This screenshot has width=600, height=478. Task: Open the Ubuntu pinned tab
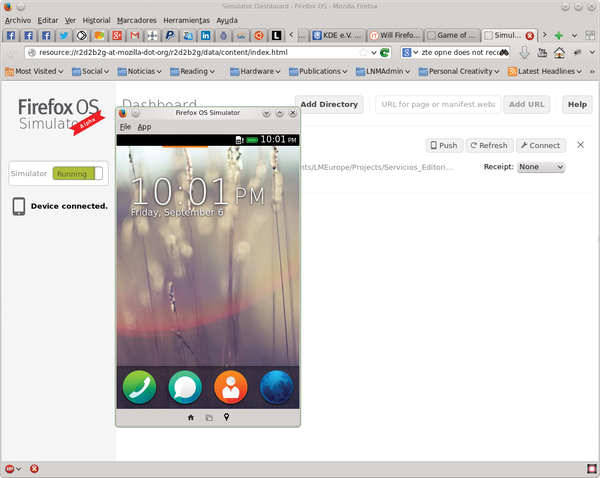[259, 36]
